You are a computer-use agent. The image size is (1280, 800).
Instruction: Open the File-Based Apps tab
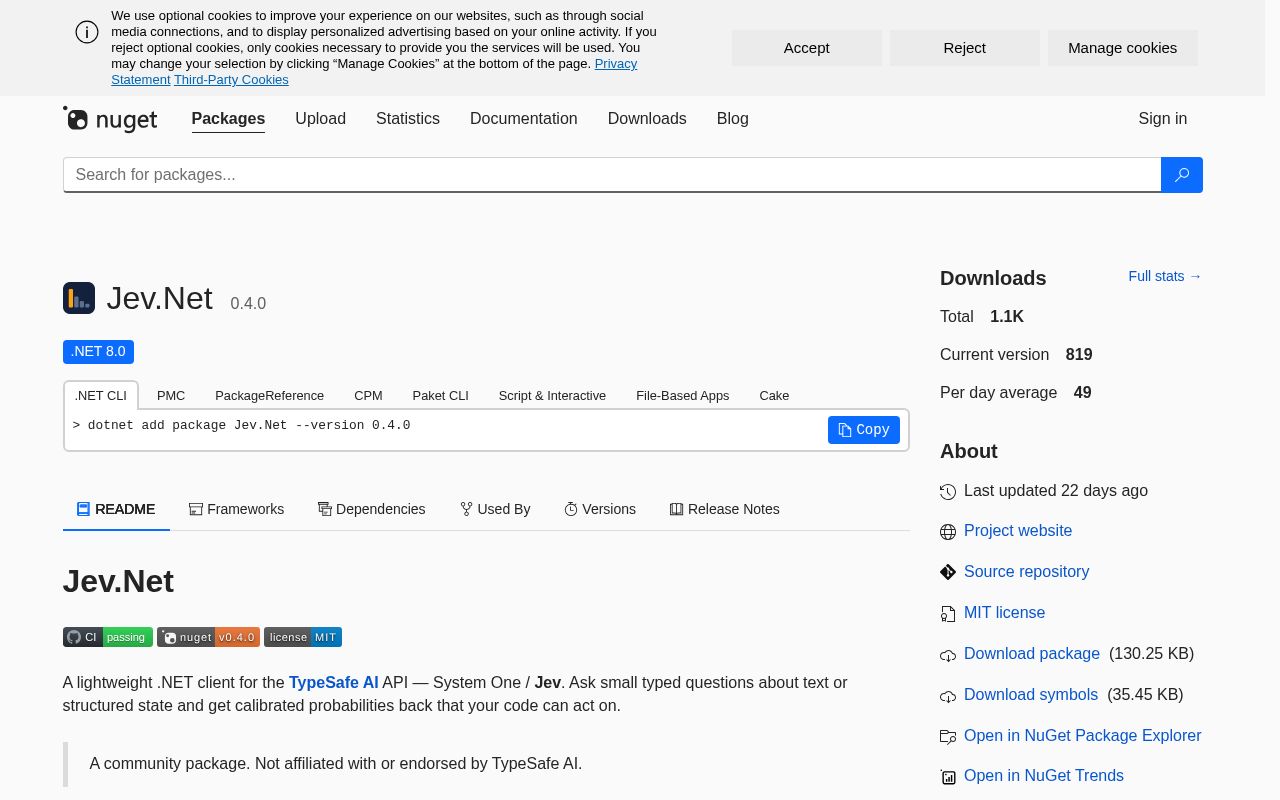(683, 396)
